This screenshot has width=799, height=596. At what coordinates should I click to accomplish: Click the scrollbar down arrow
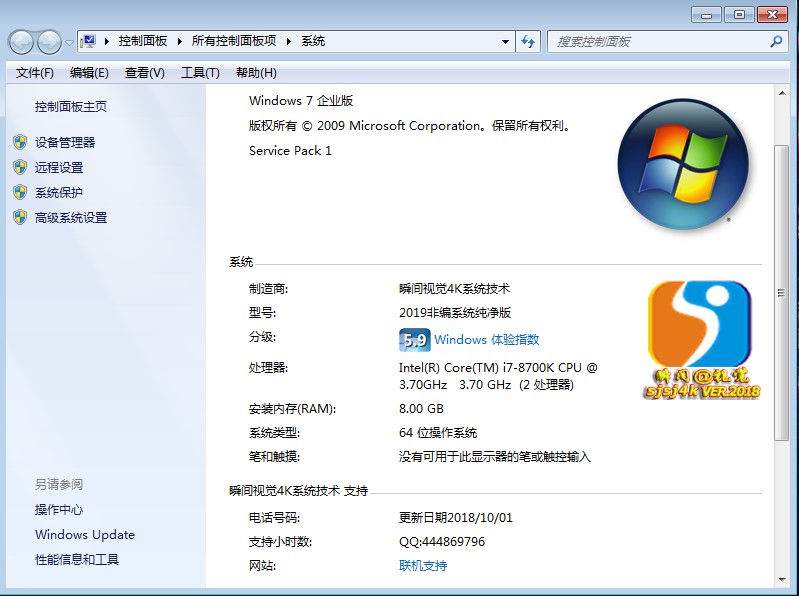click(781, 580)
